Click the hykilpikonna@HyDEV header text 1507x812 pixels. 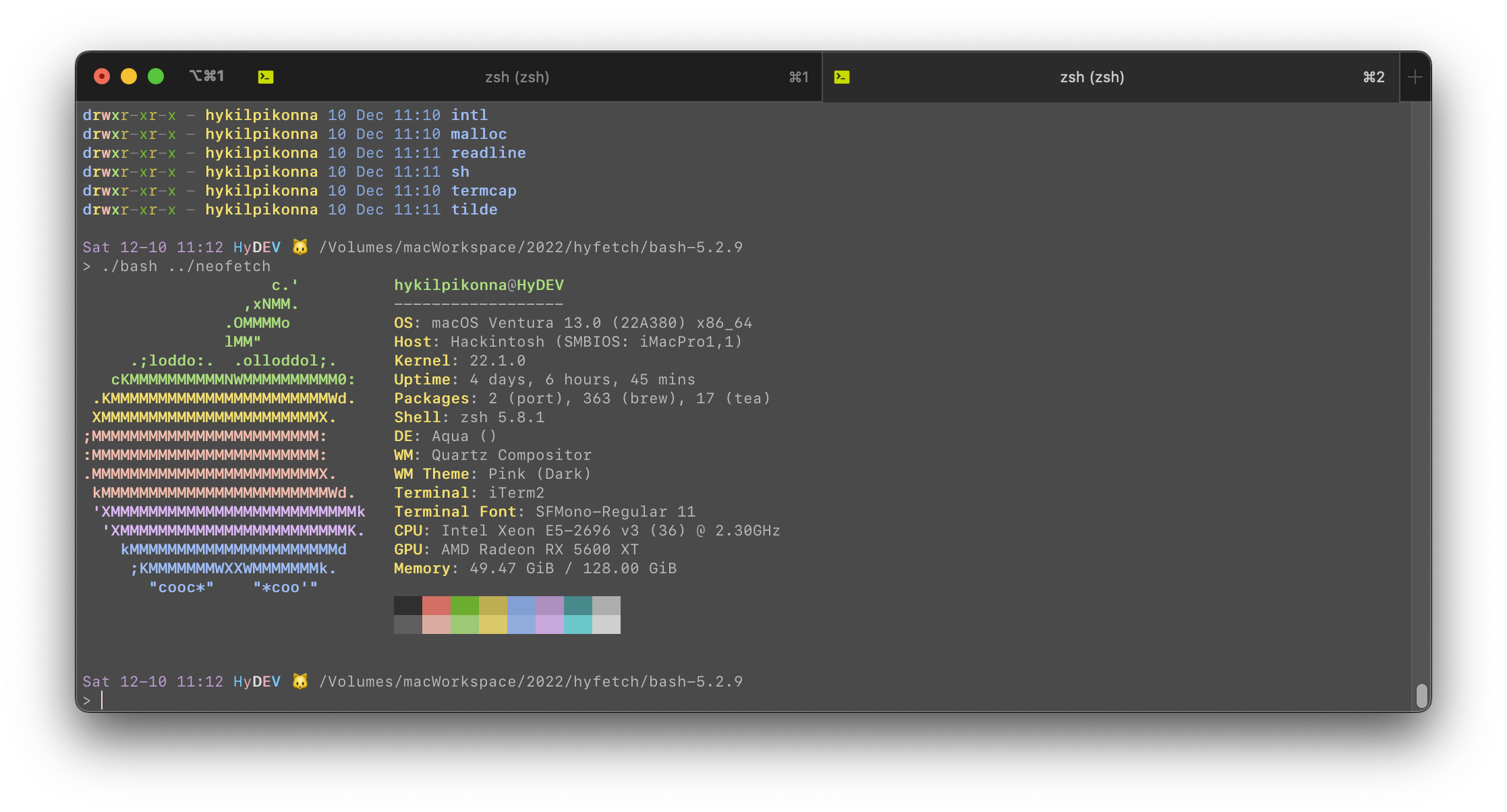click(x=479, y=285)
